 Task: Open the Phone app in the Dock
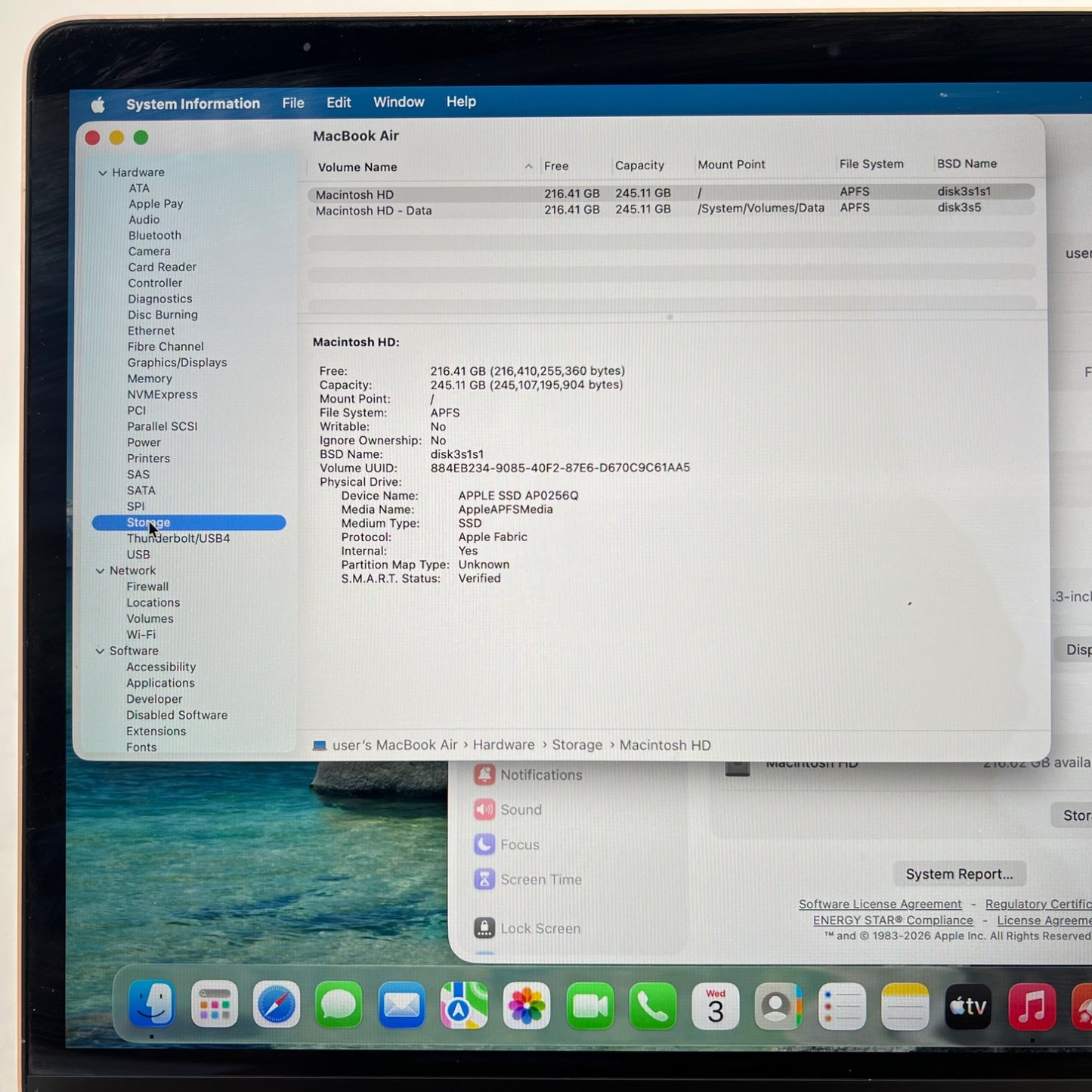pos(653,1006)
